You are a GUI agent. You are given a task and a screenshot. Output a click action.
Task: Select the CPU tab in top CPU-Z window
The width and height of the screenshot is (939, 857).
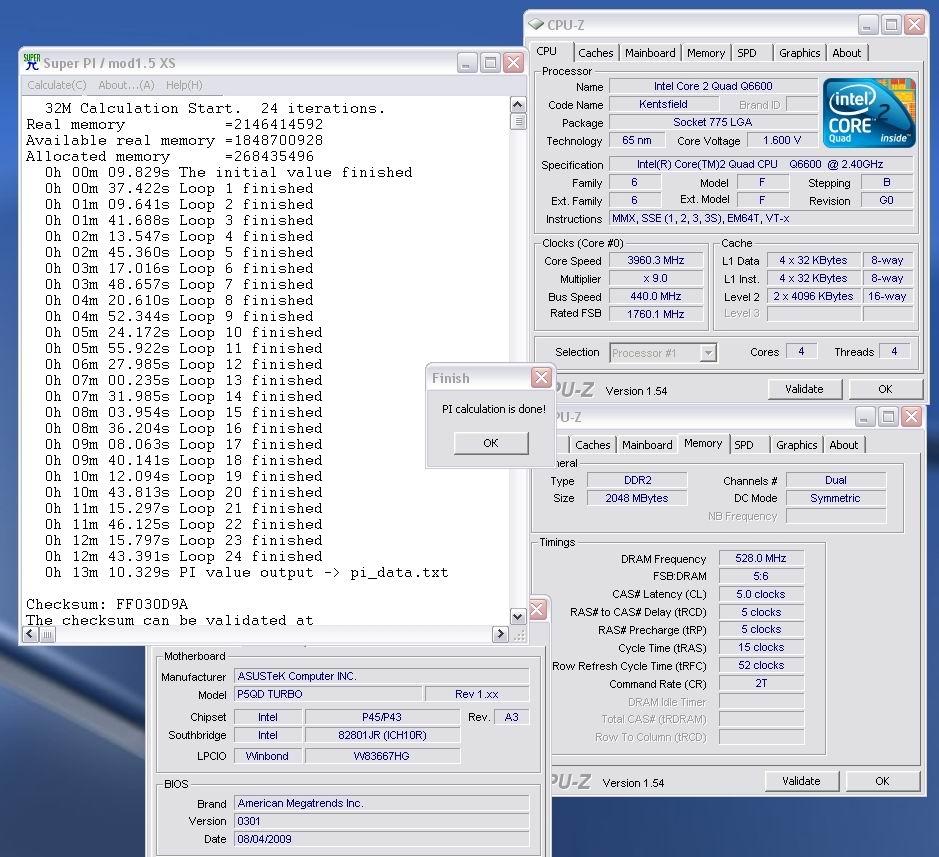pyautogui.click(x=546, y=52)
